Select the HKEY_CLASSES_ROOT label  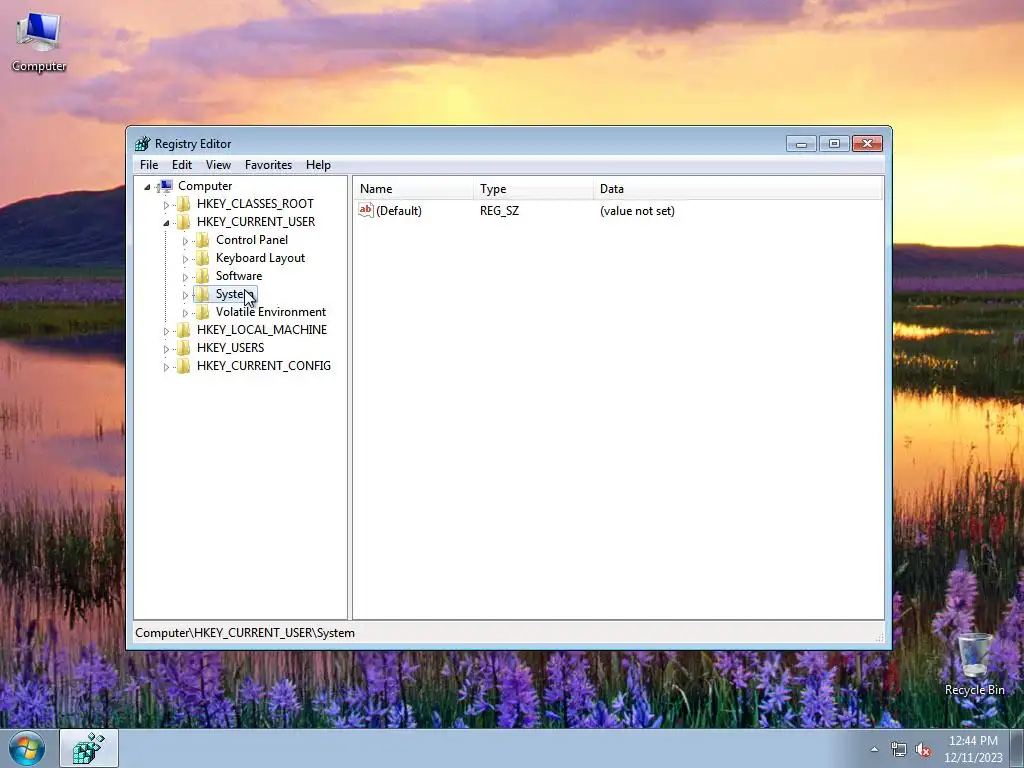click(x=255, y=204)
